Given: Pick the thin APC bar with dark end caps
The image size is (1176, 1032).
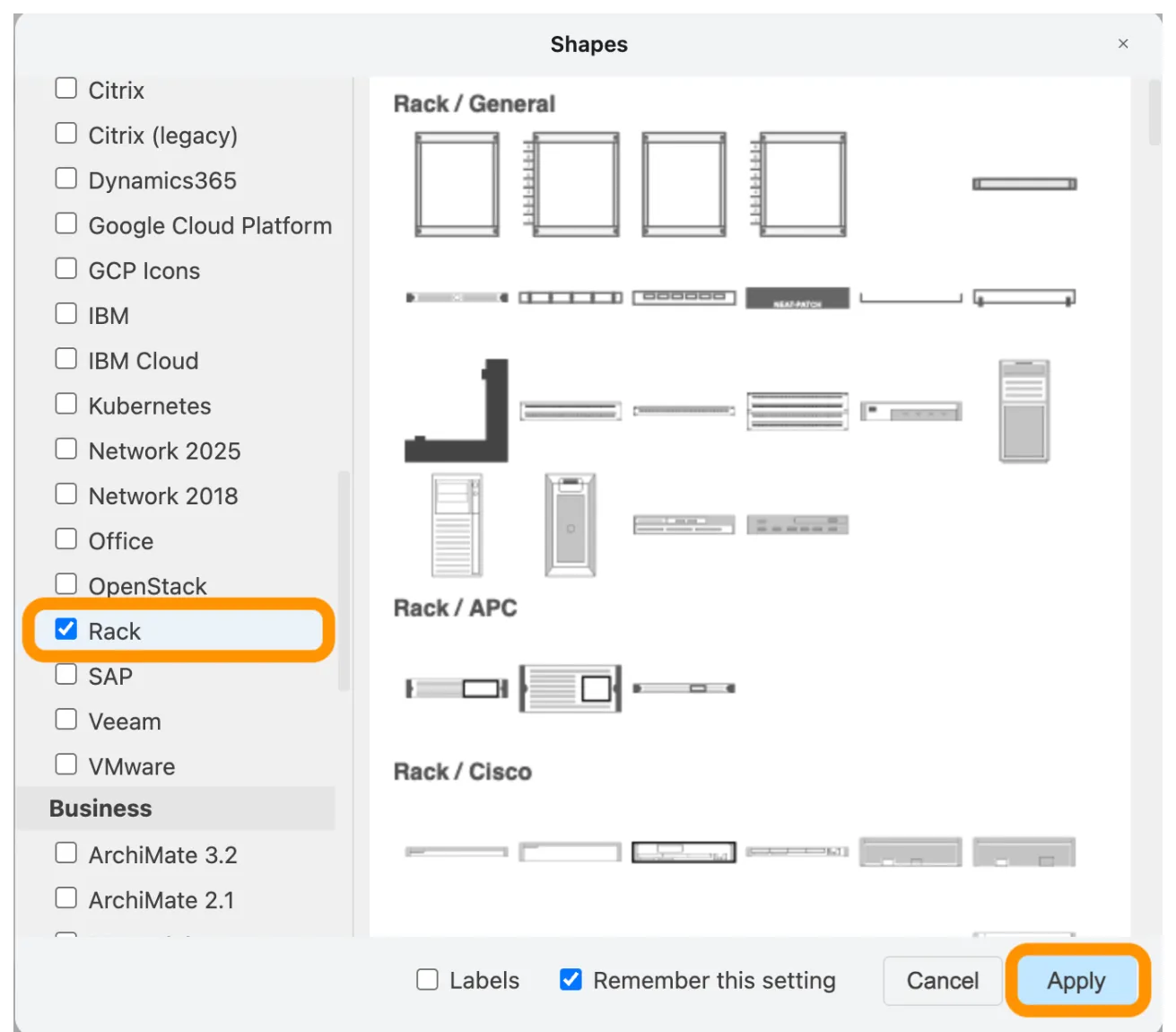Looking at the screenshot, I should pos(684,688).
